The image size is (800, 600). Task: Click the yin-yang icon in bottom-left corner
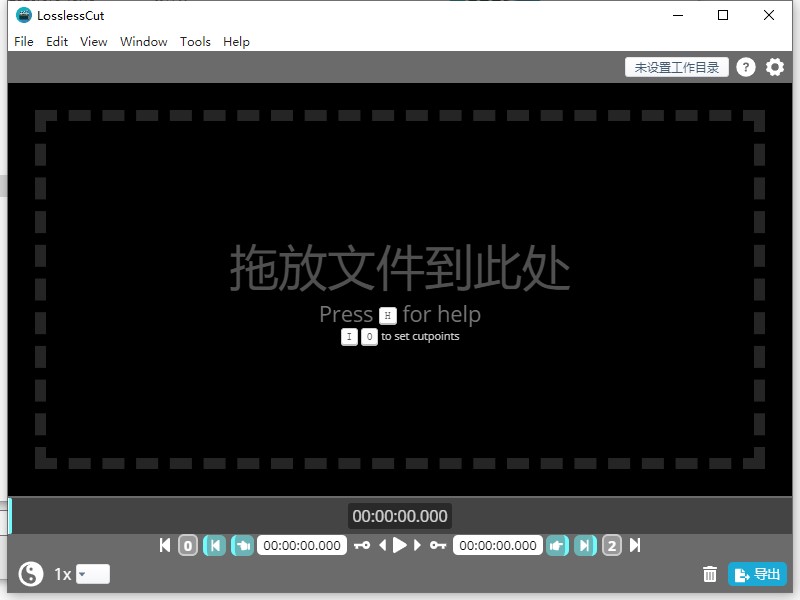[29, 573]
